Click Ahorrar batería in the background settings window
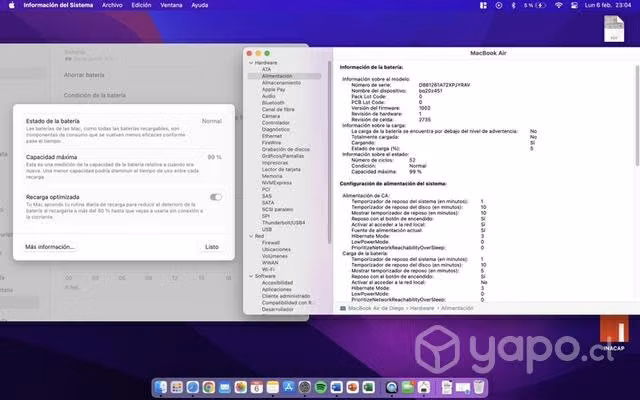Screen dimensions: 640x400 click(84, 75)
